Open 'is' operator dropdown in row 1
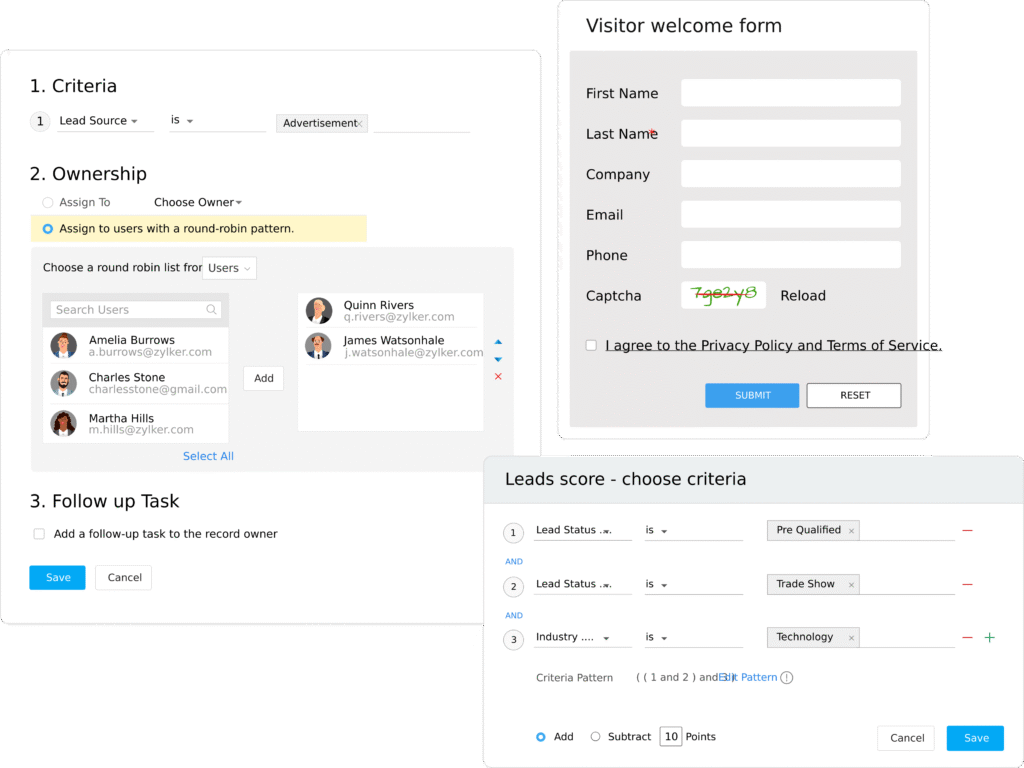 pos(694,530)
